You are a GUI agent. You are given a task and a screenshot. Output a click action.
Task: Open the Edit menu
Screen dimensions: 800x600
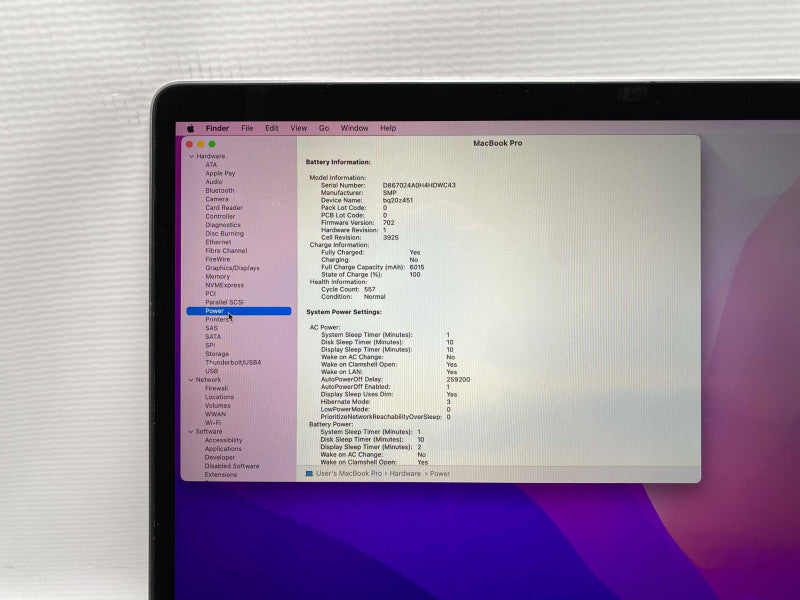tap(271, 128)
